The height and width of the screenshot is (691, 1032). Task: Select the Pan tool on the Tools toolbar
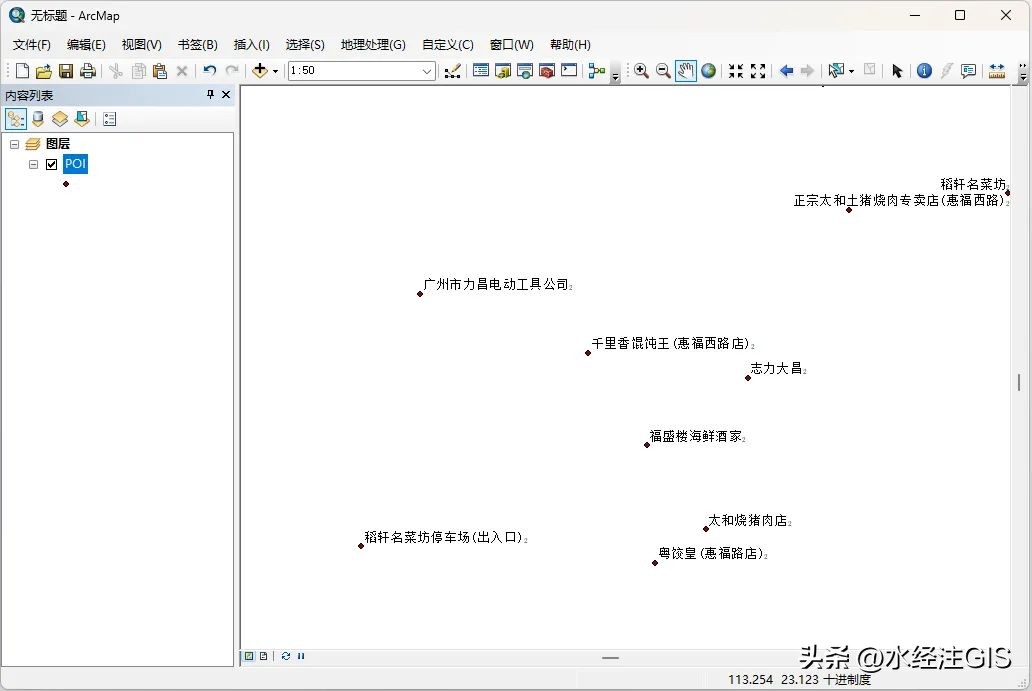click(685, 71)
